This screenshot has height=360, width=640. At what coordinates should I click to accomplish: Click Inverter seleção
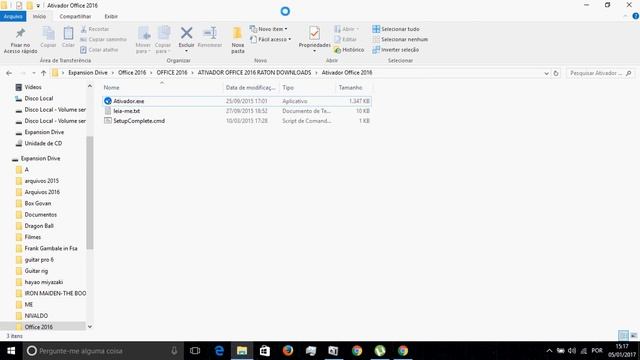point(396,49)
